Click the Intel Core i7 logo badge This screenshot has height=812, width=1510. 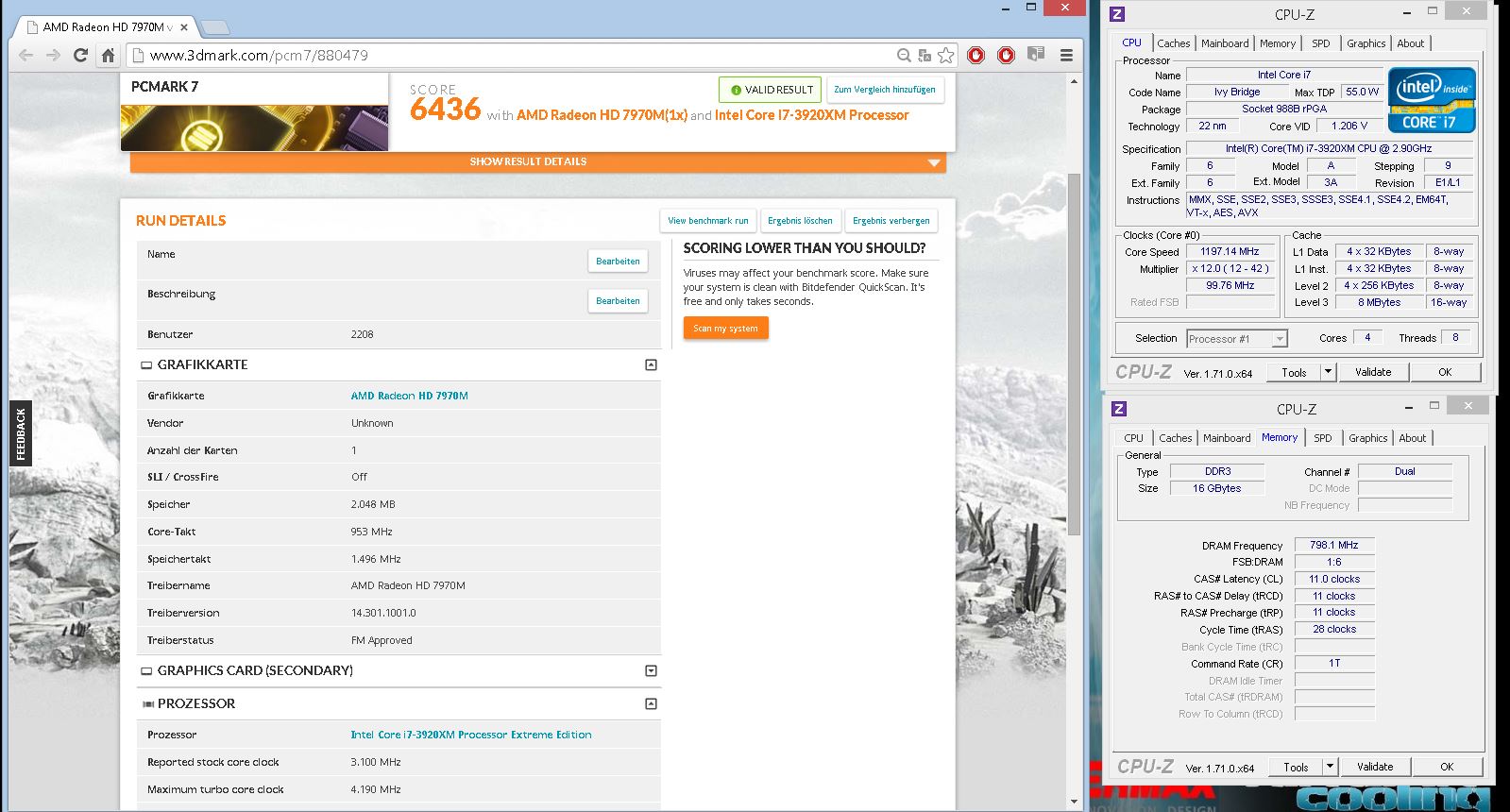[x=1432, y=99]
